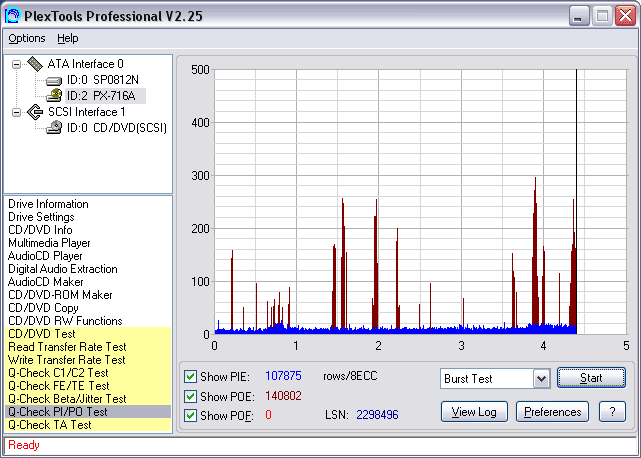The height and width of the screenshot is (458, 641).
Task: Open AudioCD Player
Action: [x=45, y=256]
